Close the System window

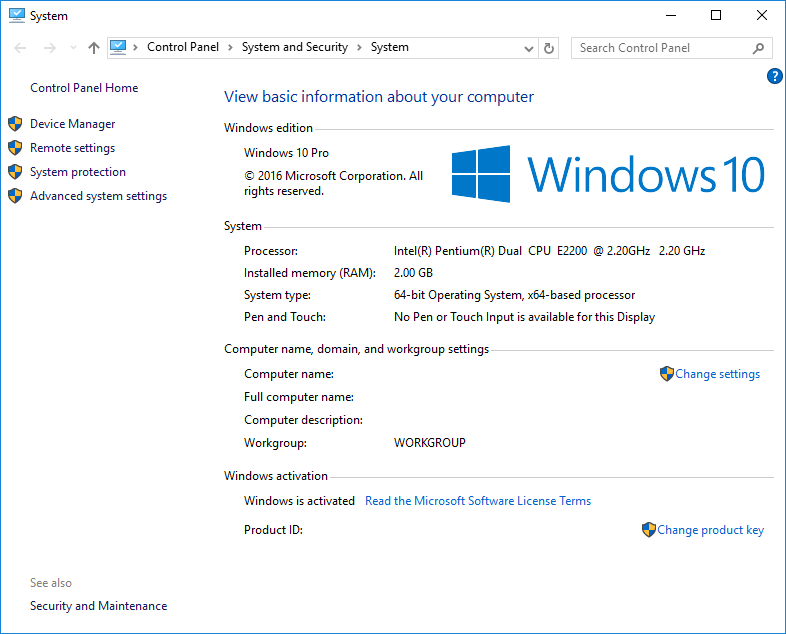pos(762,16)
